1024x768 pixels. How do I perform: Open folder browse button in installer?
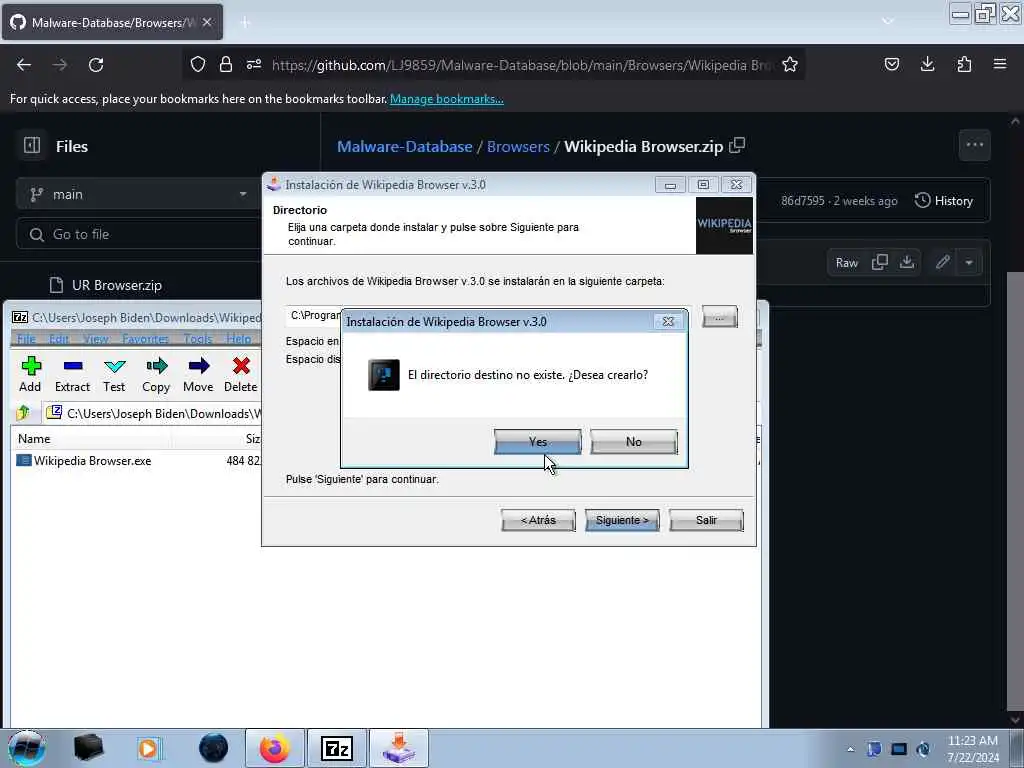(x=720, y=317)
